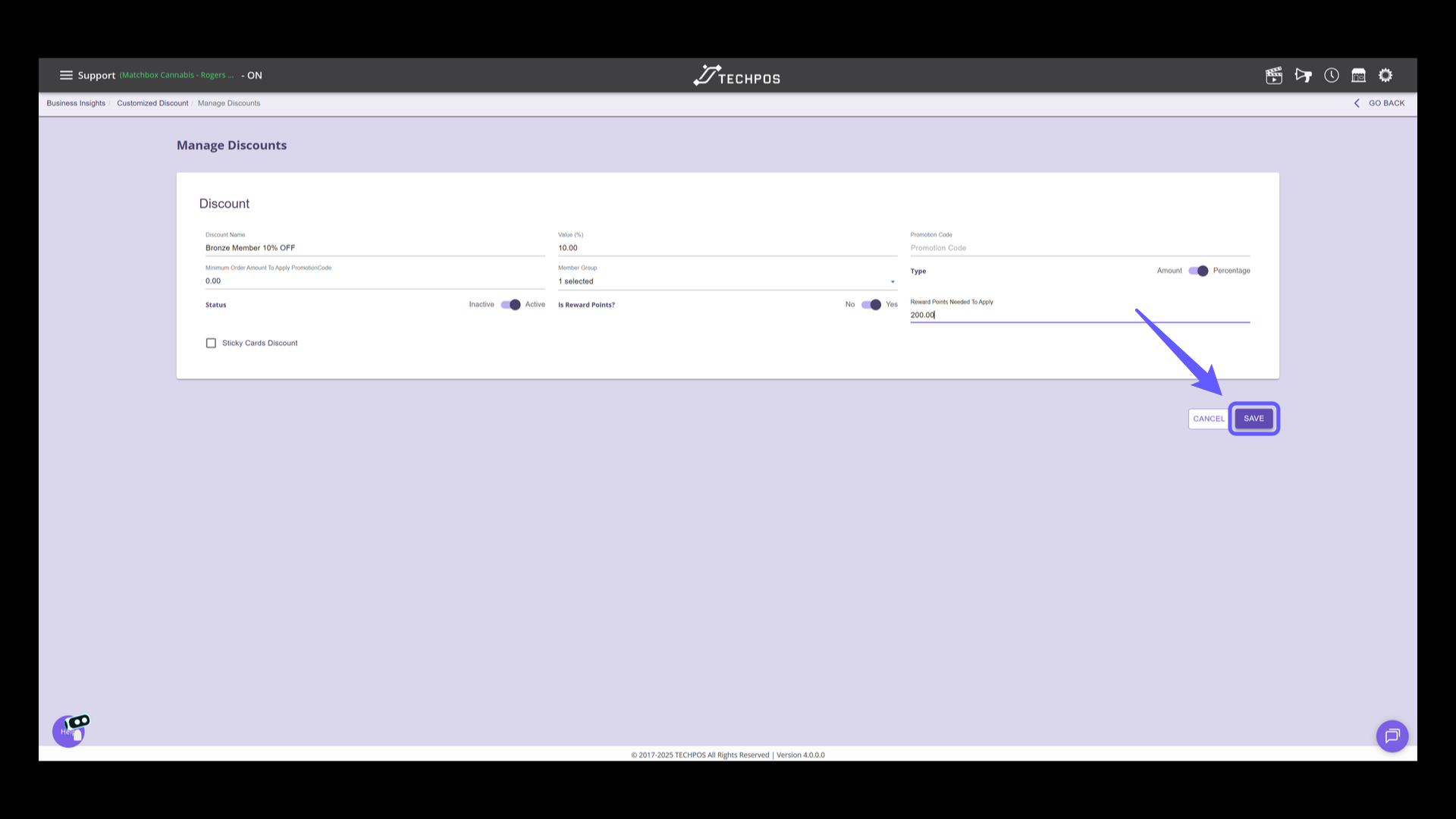Click the Help robot assistant icon
This screenshot has height=819, width=1456.
point(69,730)
